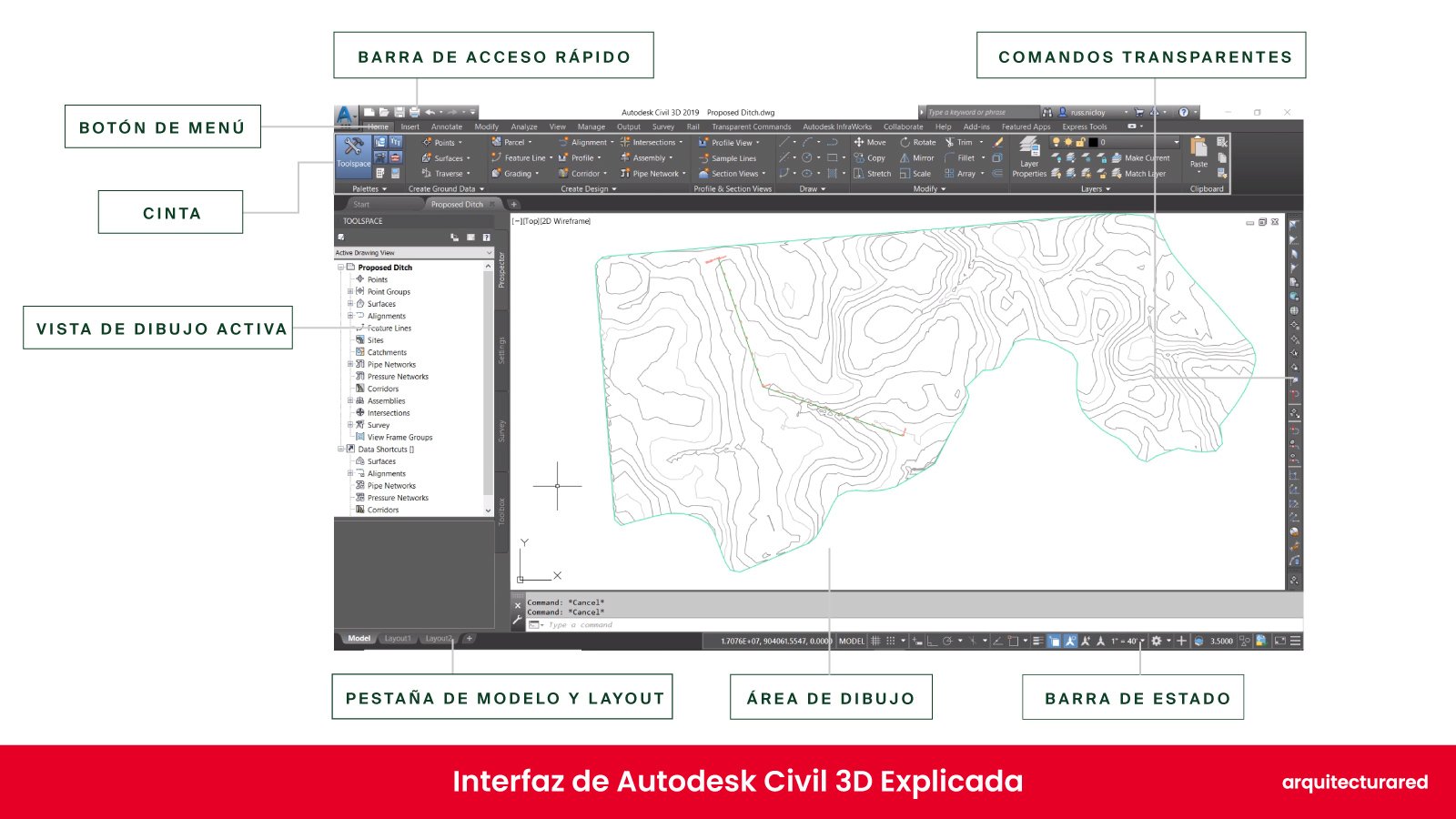Select the Copy tool in Modify panel
This screenshot has height=819, width=1456.
point(869,157)
